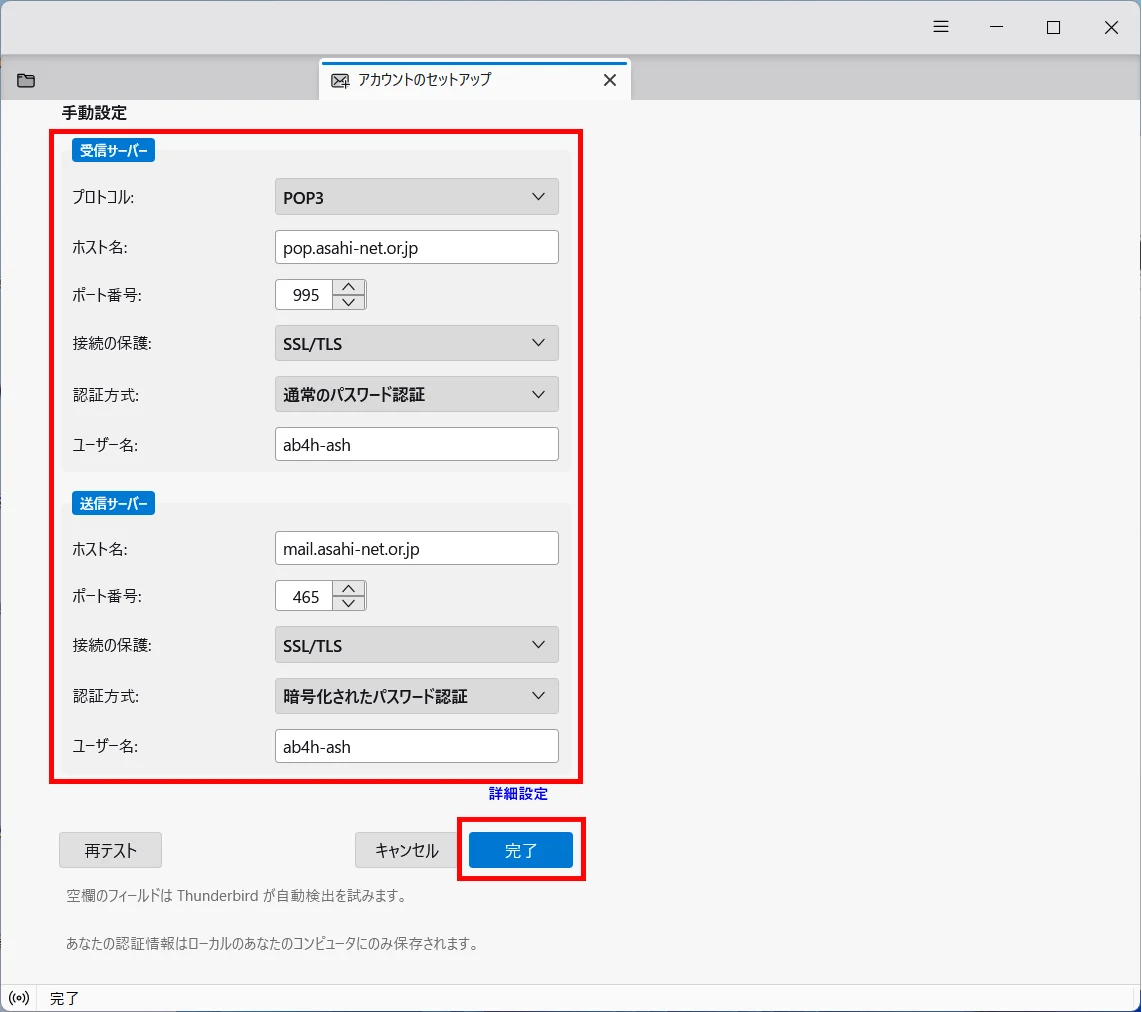Close the アカウントのセットアップ tab

610,79
